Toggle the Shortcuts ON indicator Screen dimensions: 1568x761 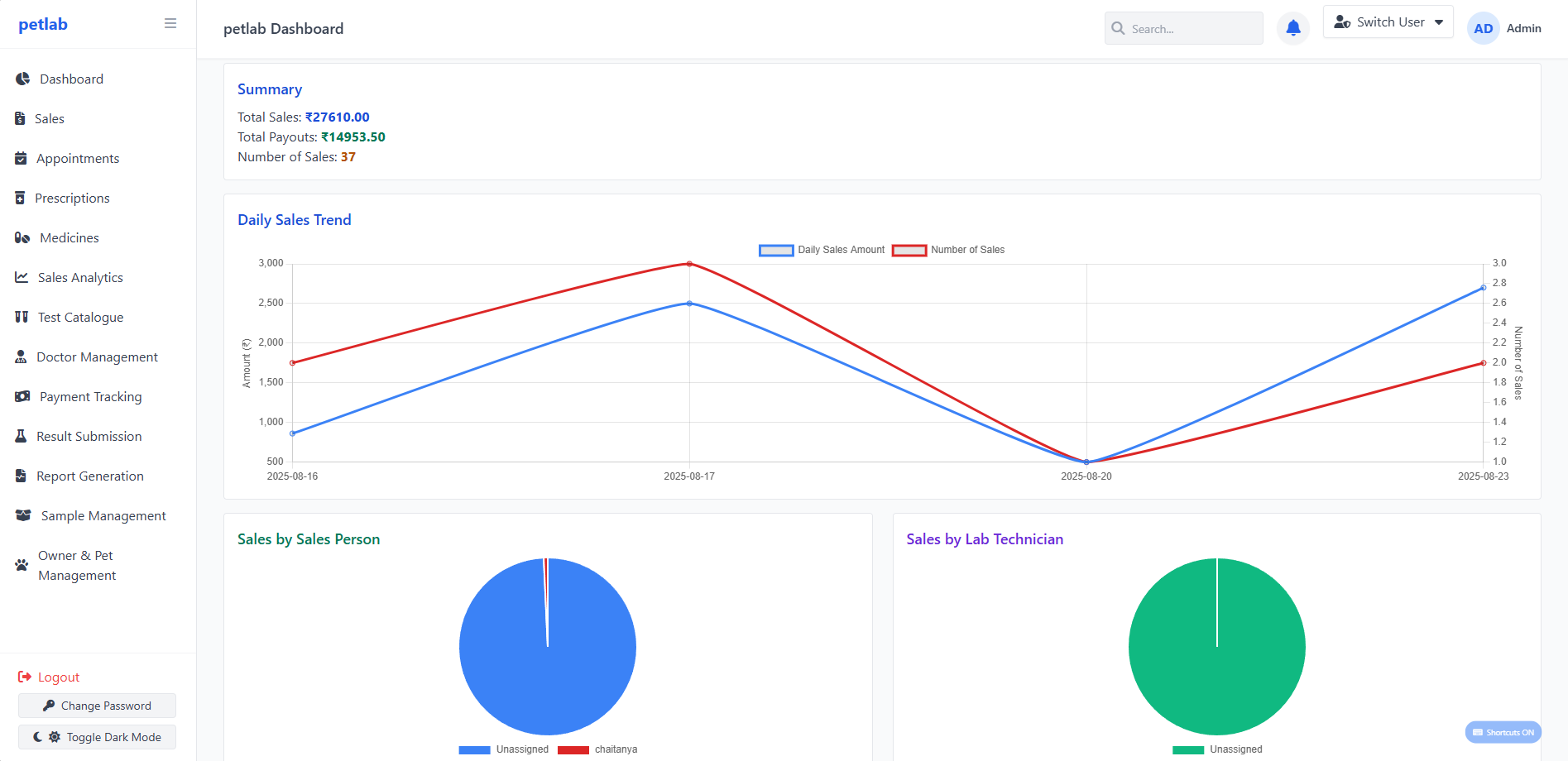1502,732
